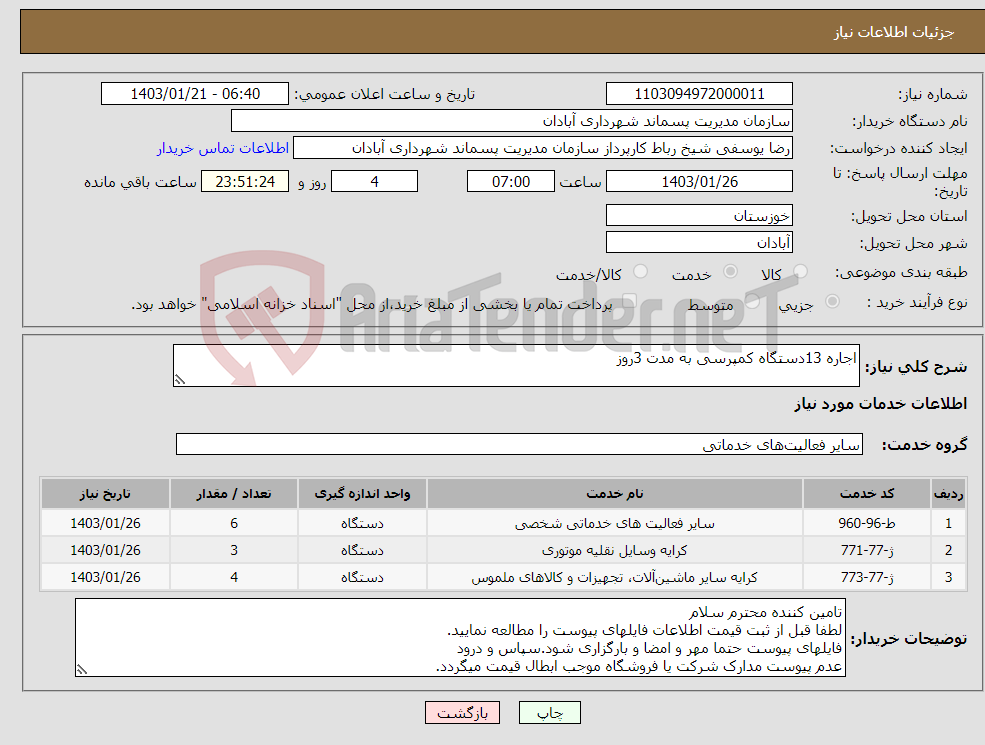Click resize handle of description text area

(x=180, y=379)
